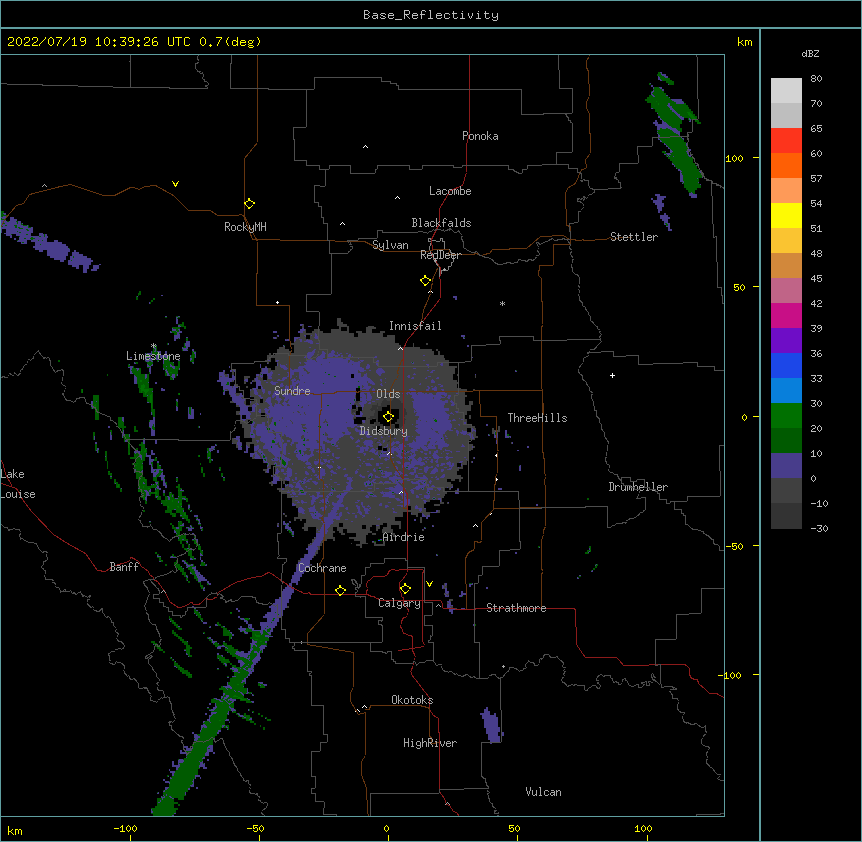
Task: Click the white caret marker west of Lacombe
Action: pyautogui.click(x=397, y=198)
